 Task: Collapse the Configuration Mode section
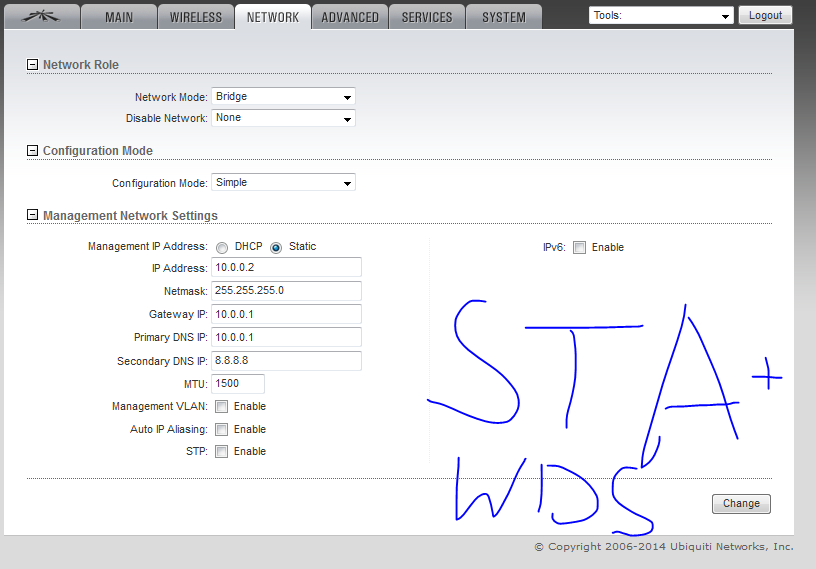point(32,151)
